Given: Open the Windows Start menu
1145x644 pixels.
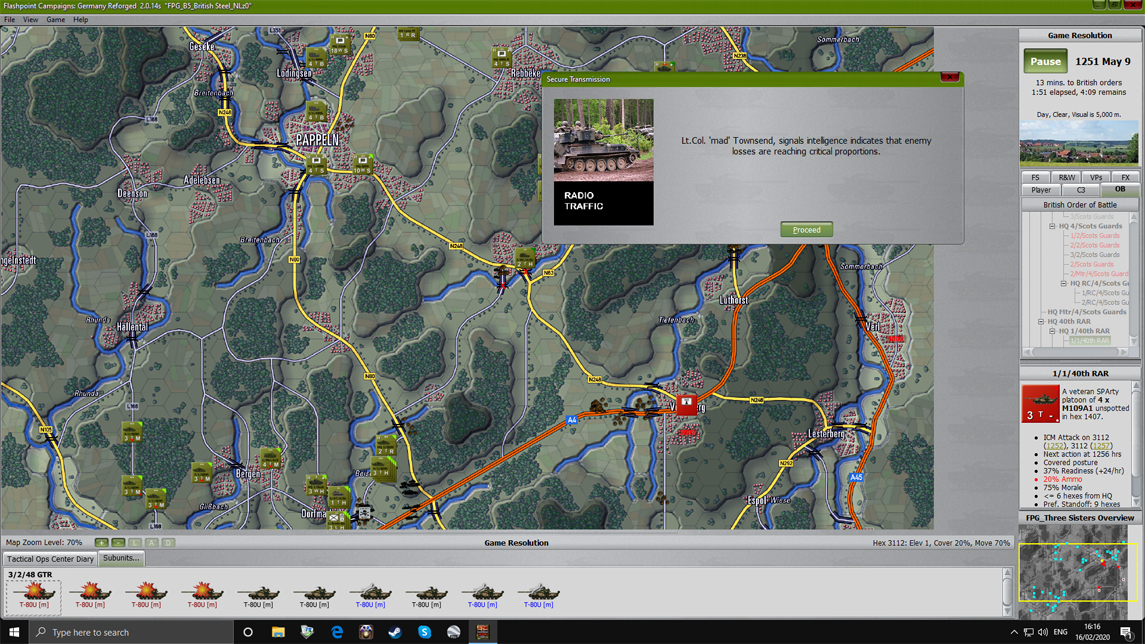Looking at the screenshot, I should click(14, 632).
